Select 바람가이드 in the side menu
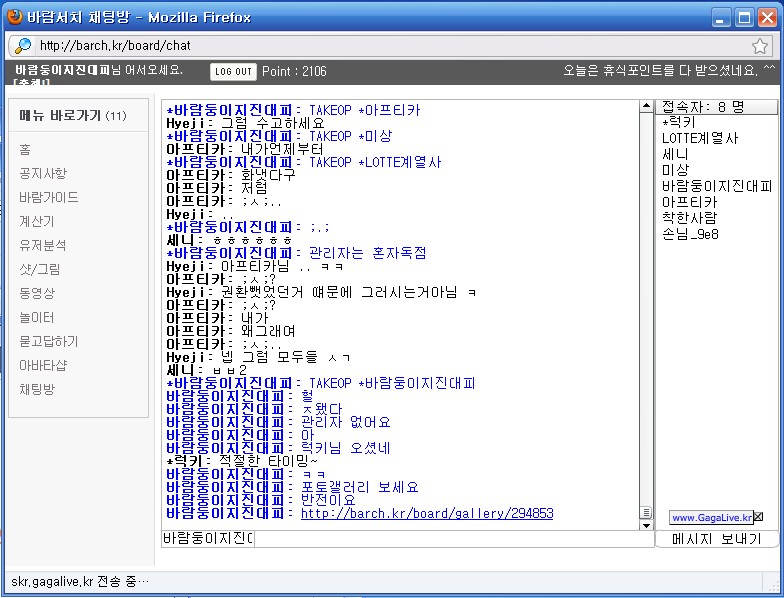 [x=48, y=197]
